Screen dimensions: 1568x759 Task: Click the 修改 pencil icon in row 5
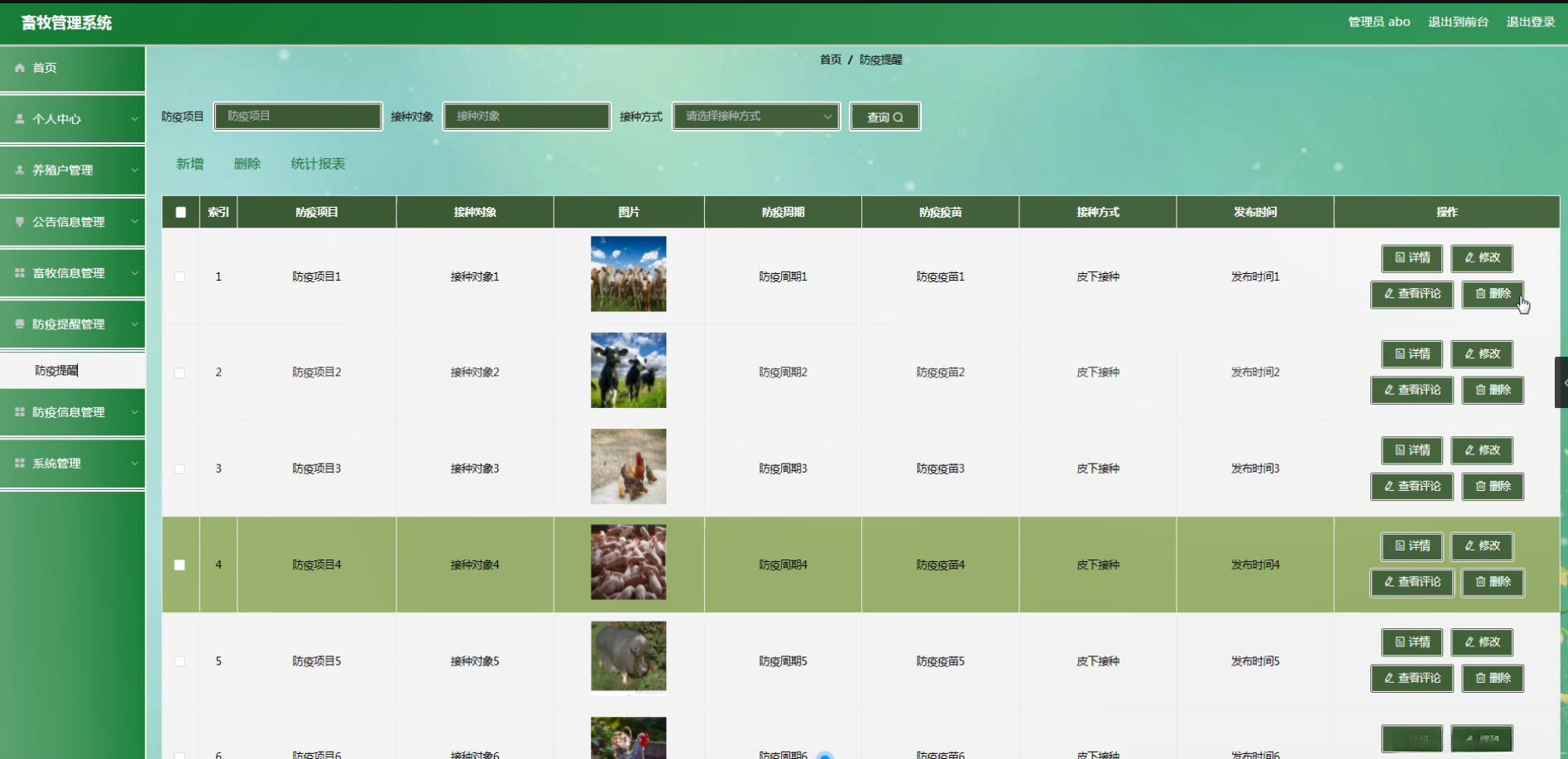click(1470, 642)
